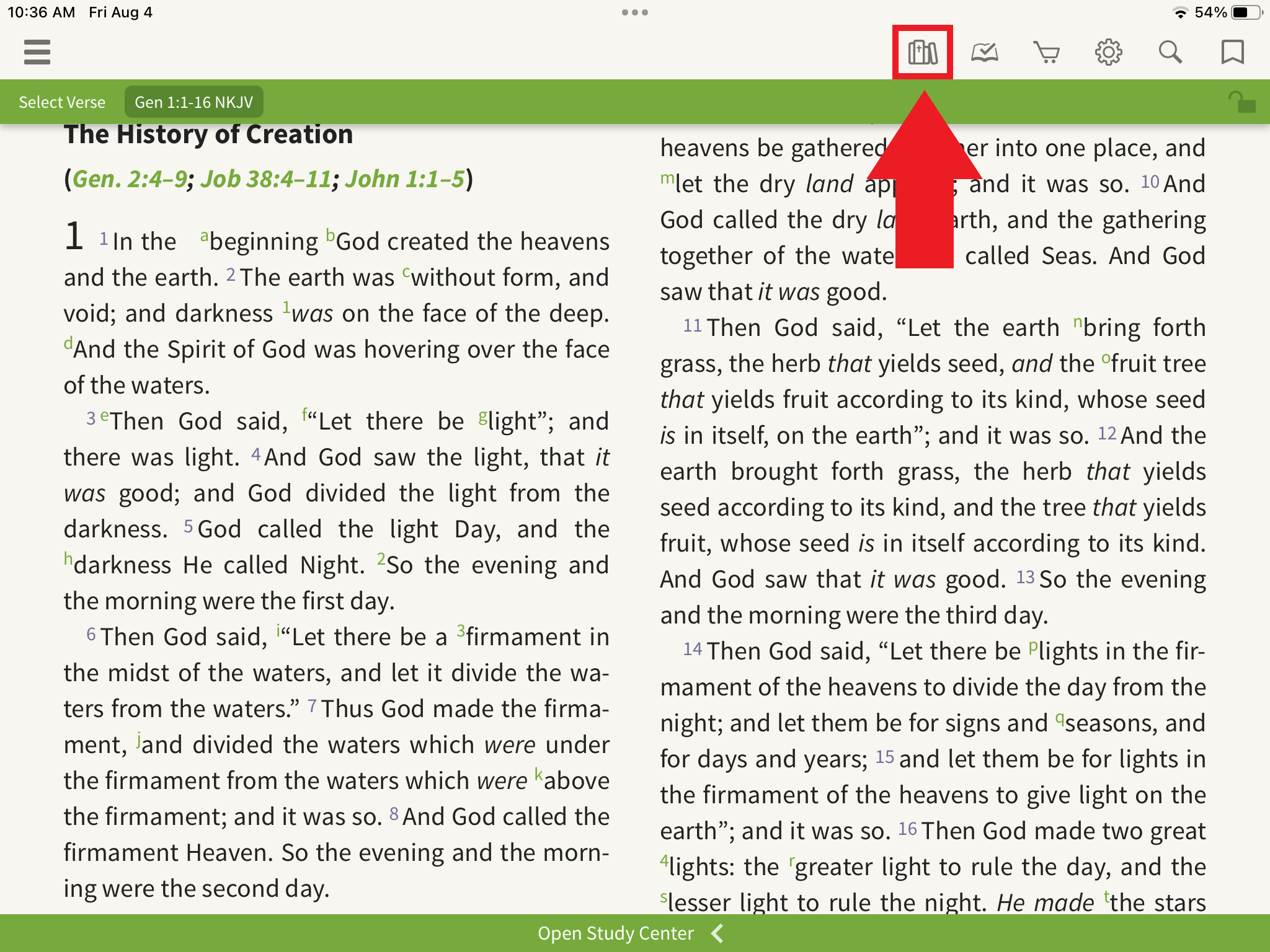Tap footnote 'p' before lights in the
This screenshot has width=1270, height=952.
coord(1033,648)
